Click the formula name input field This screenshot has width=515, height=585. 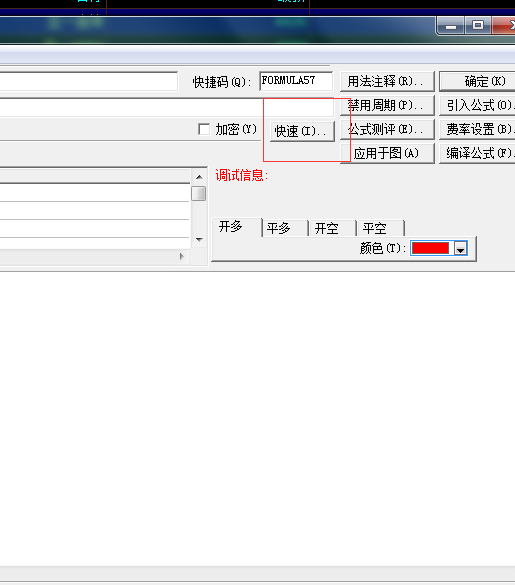point(89,81)
